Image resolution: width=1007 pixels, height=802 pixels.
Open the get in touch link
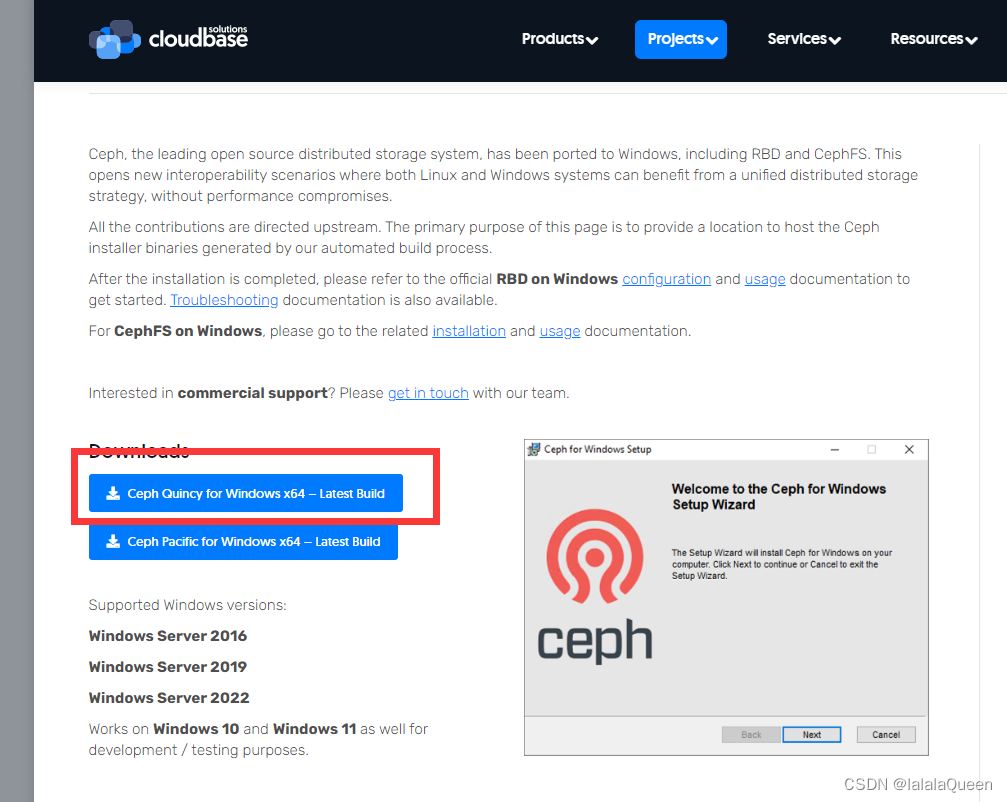point(428,393)
